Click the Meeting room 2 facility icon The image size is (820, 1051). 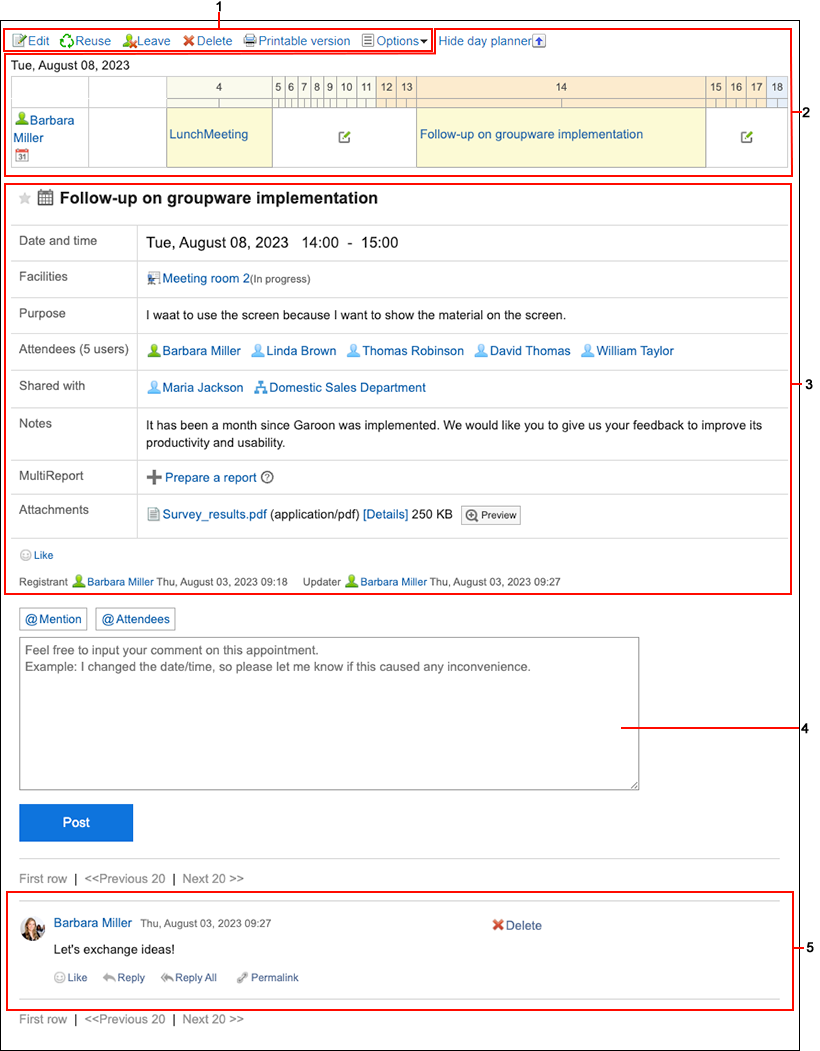tap(154, 279)
